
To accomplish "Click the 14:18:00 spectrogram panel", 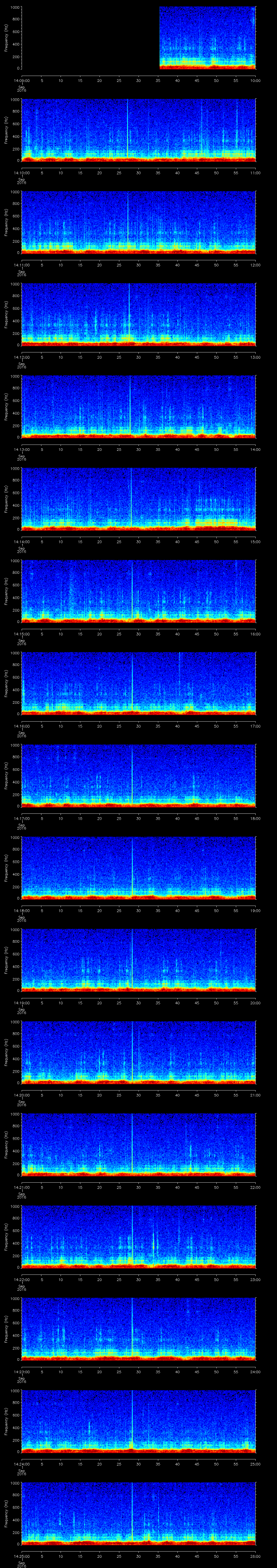I will coord(139,868).
